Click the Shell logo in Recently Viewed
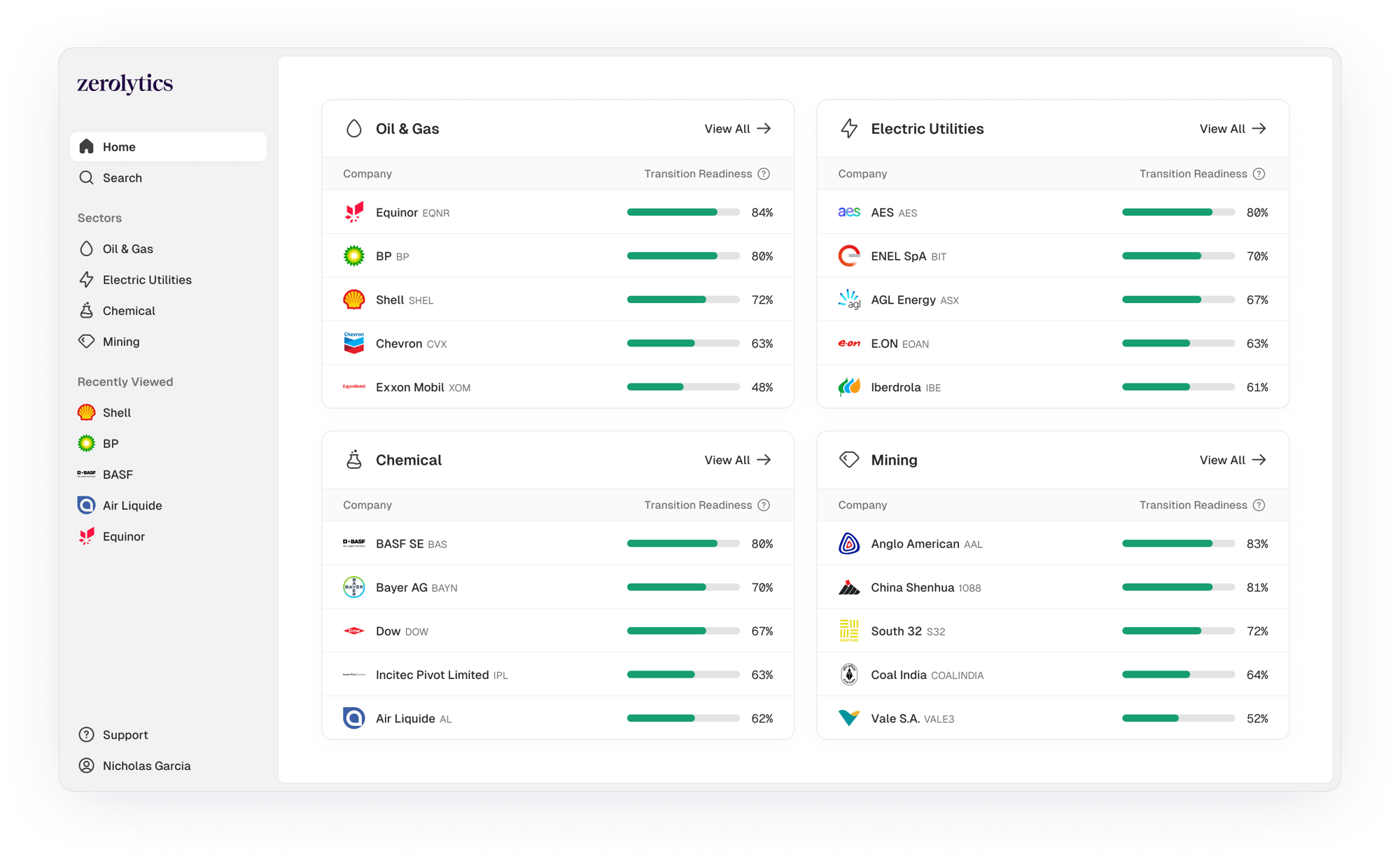This screenshot has width=1400, height=861. coord(86,412)
